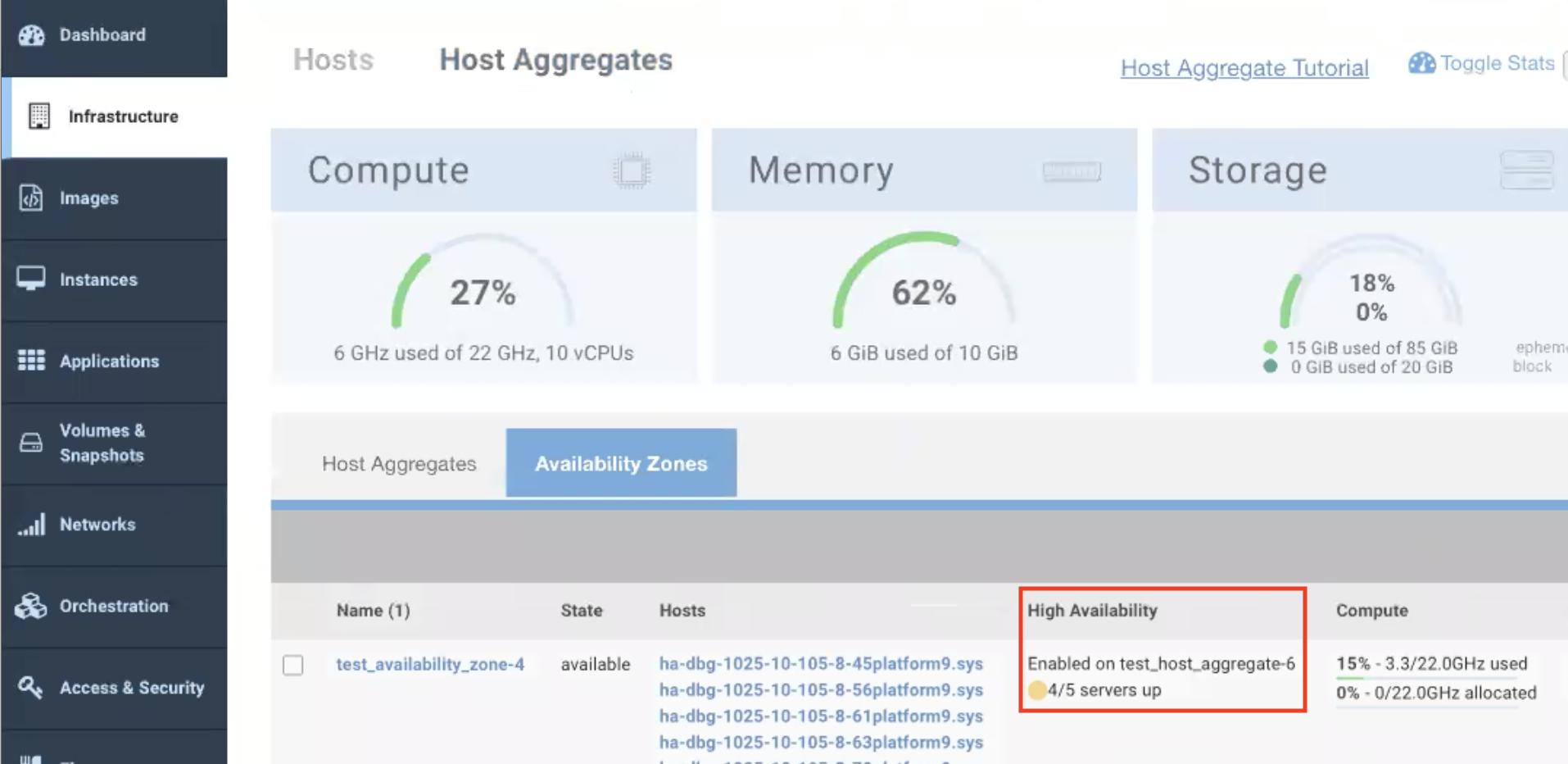Viewport: 1568px width, 764px height.
Task: Select the Availability Zones tab
Action: (x=620, y=464)
